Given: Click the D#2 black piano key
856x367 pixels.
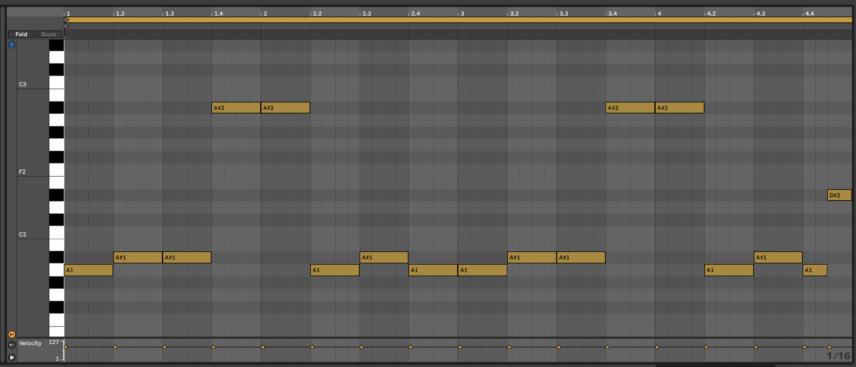Looking at the screenshot, I should [x=56, y=195].
